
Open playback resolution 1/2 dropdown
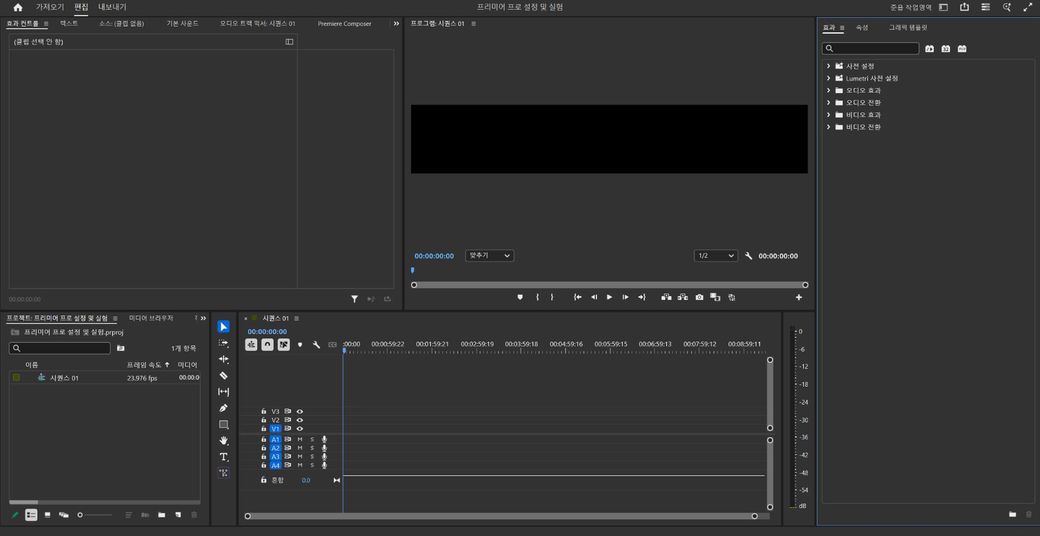pyautogui.click(x=716, y=255)
